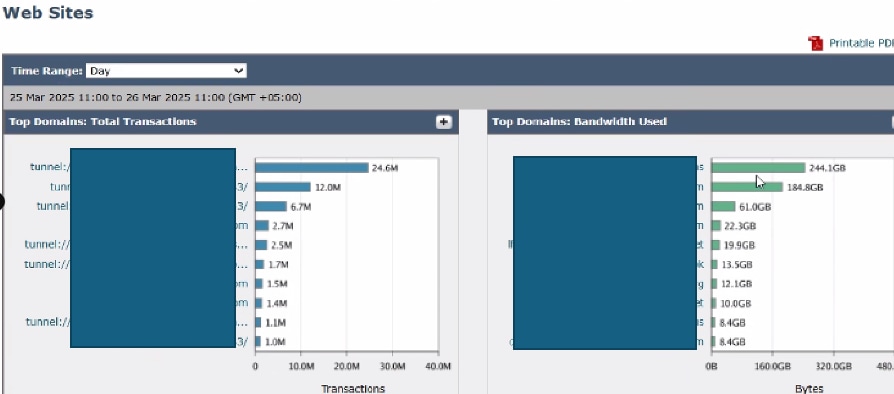The image size is (894, 394).
Task: Open the Time Range dropdown
Action: point(166,71)
